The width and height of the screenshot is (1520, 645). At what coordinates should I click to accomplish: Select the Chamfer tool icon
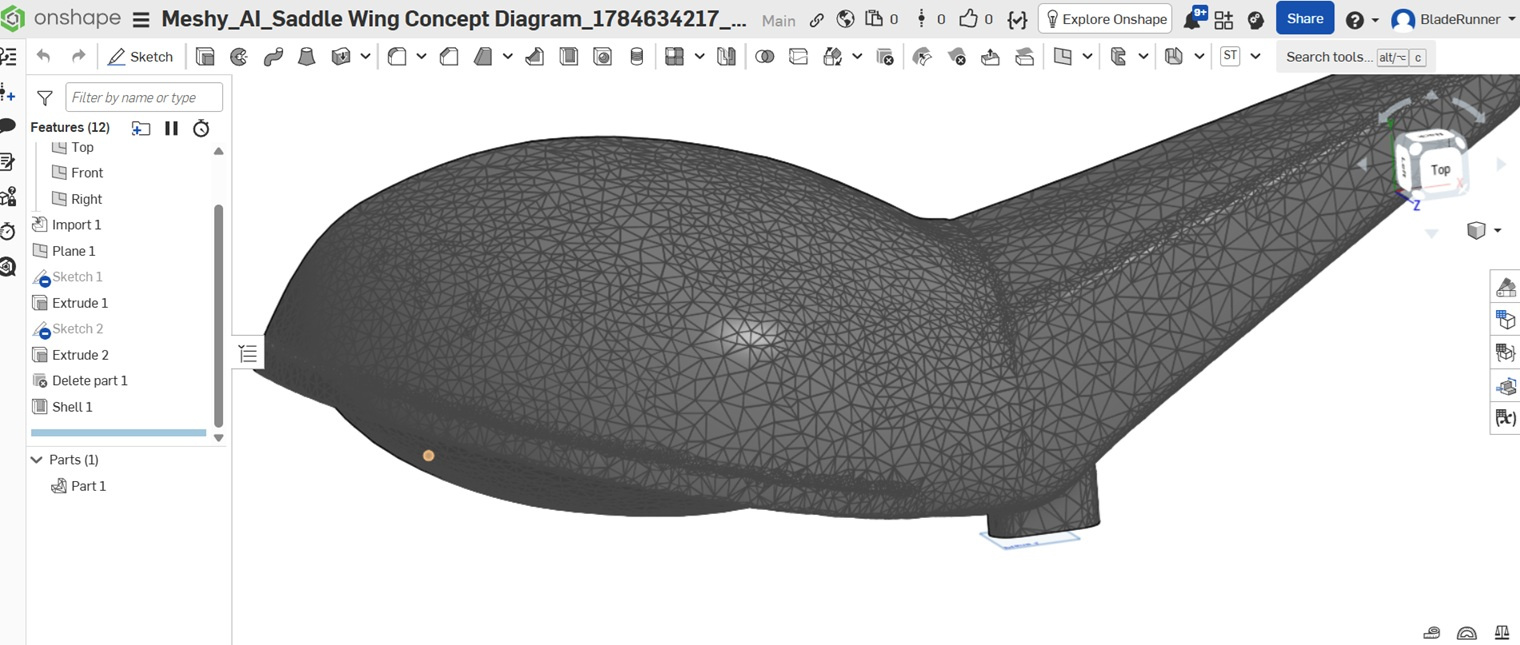coord(449,57)
